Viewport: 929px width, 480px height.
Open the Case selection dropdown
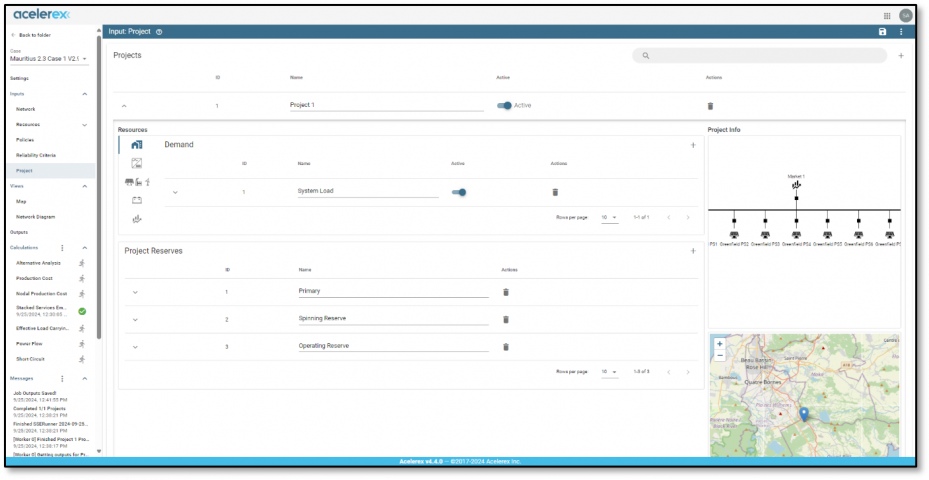point(49,59)
